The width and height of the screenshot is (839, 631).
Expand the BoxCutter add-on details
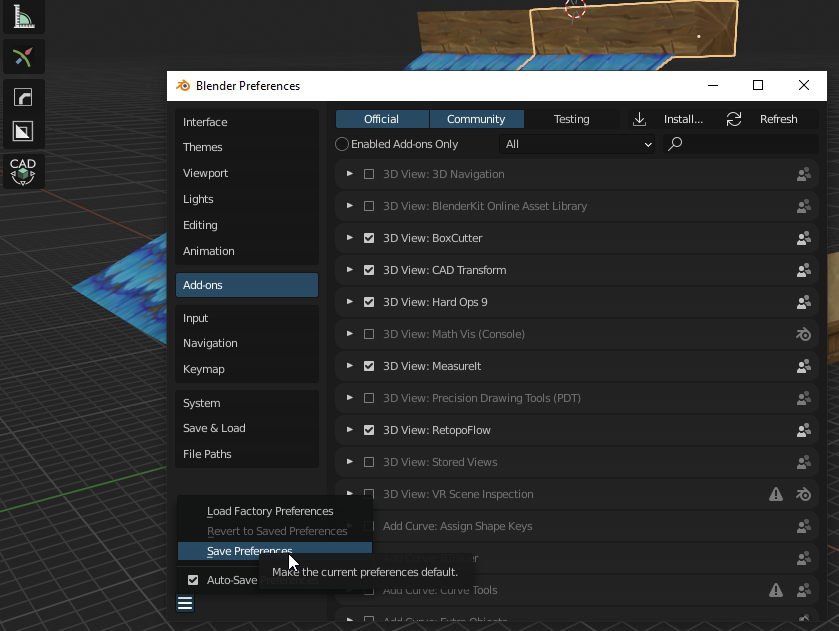(349, 238)
